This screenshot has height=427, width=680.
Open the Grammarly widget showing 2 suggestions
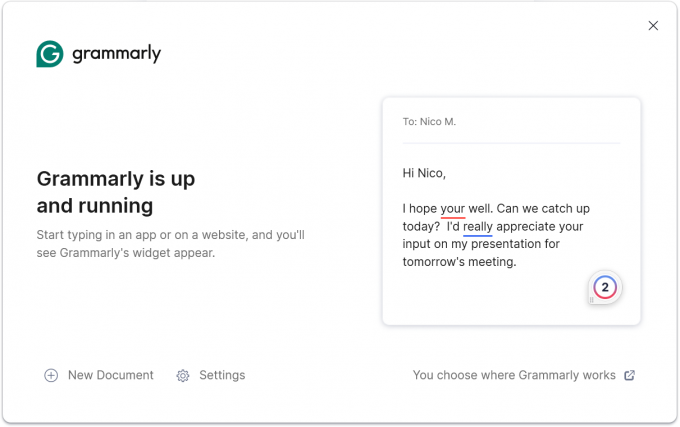(605, 287)
